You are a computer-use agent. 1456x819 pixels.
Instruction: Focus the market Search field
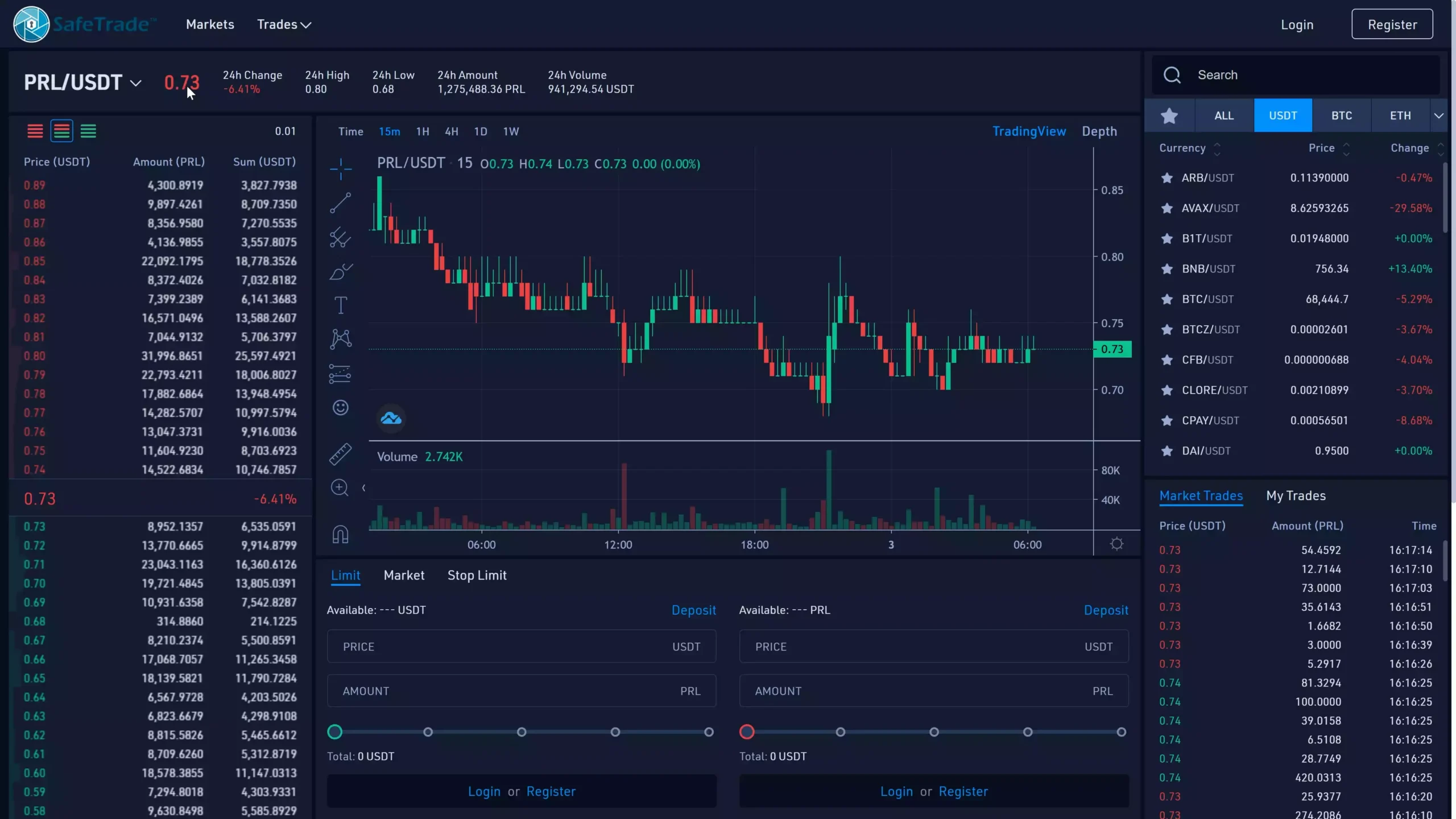click(x=1296, y=75)
